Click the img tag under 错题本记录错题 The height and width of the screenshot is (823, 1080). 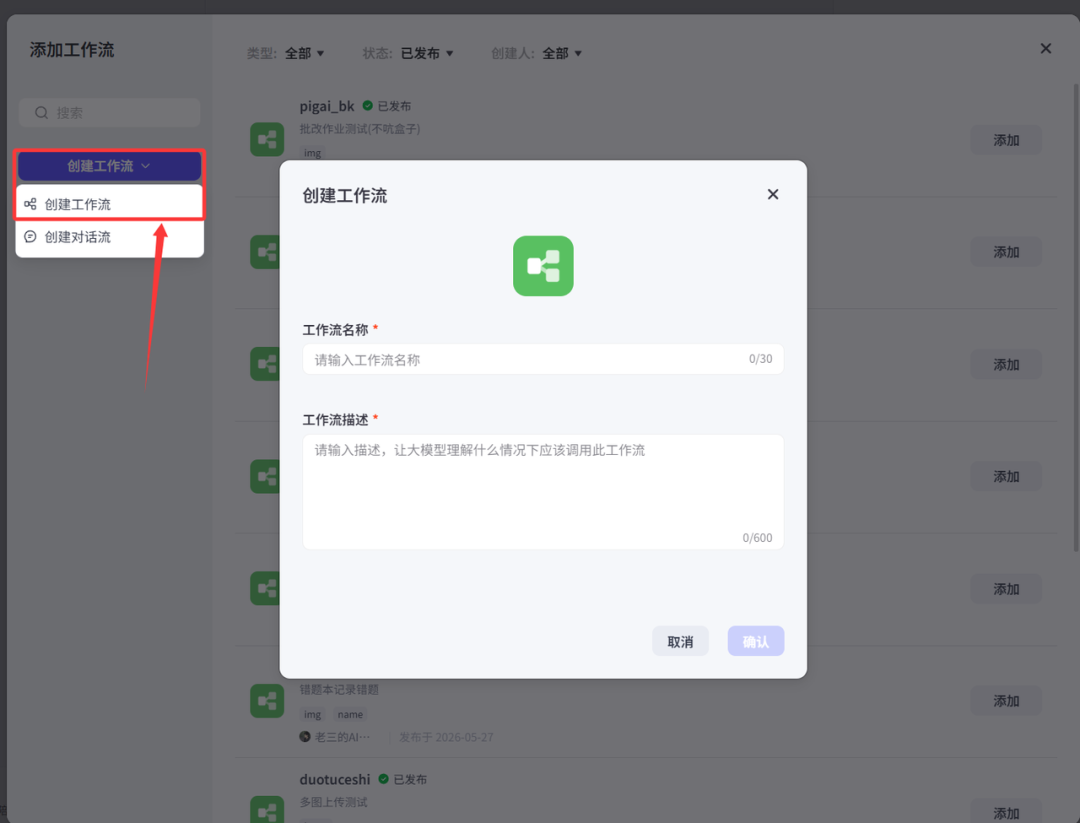coord(313,714)
